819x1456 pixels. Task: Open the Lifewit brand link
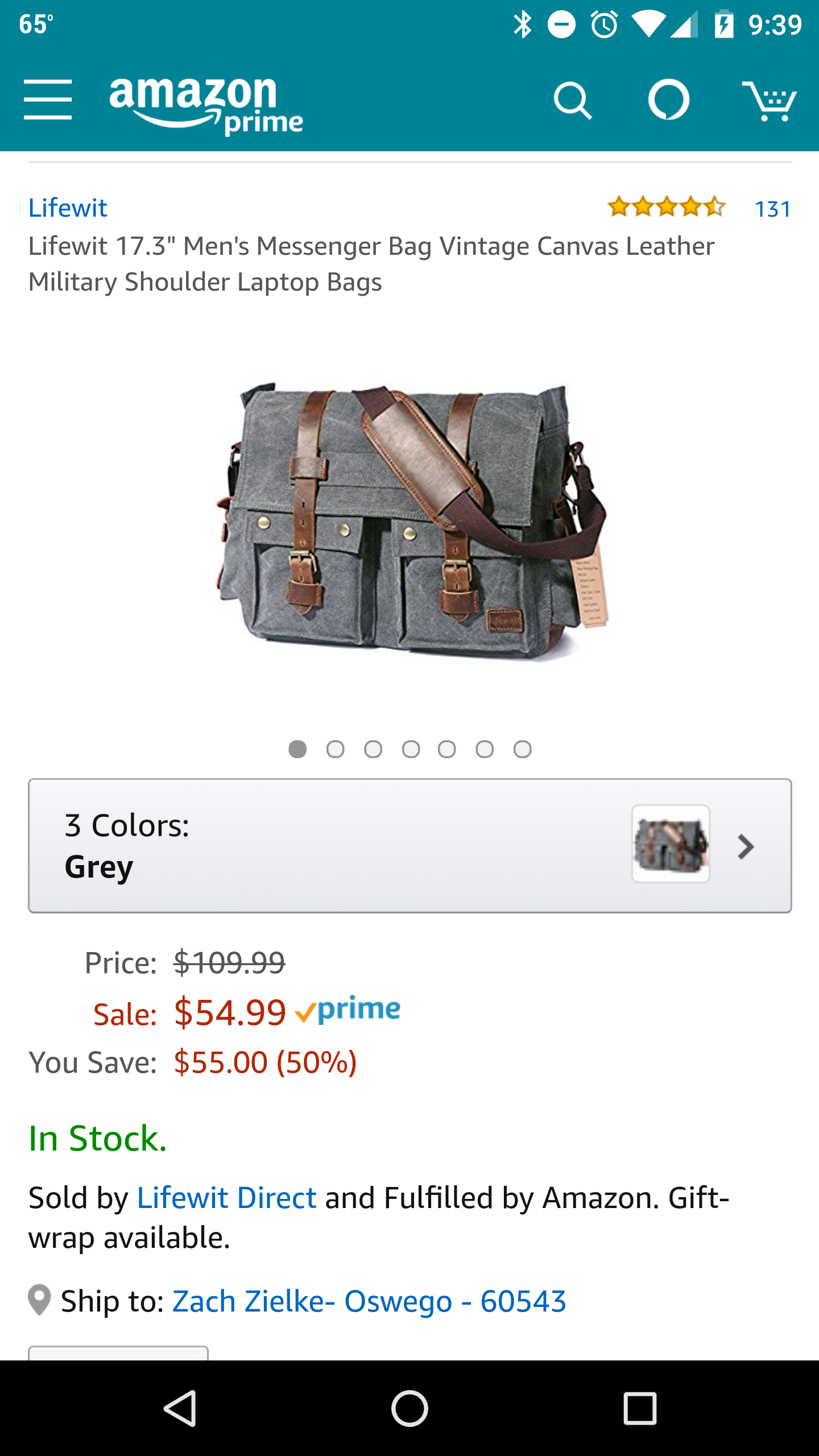click(68, 208)
